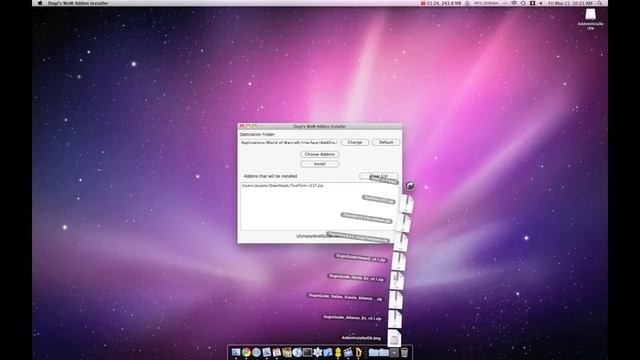Click the Clear List button
Screen dimensions: 640x360
coord(378,176)
